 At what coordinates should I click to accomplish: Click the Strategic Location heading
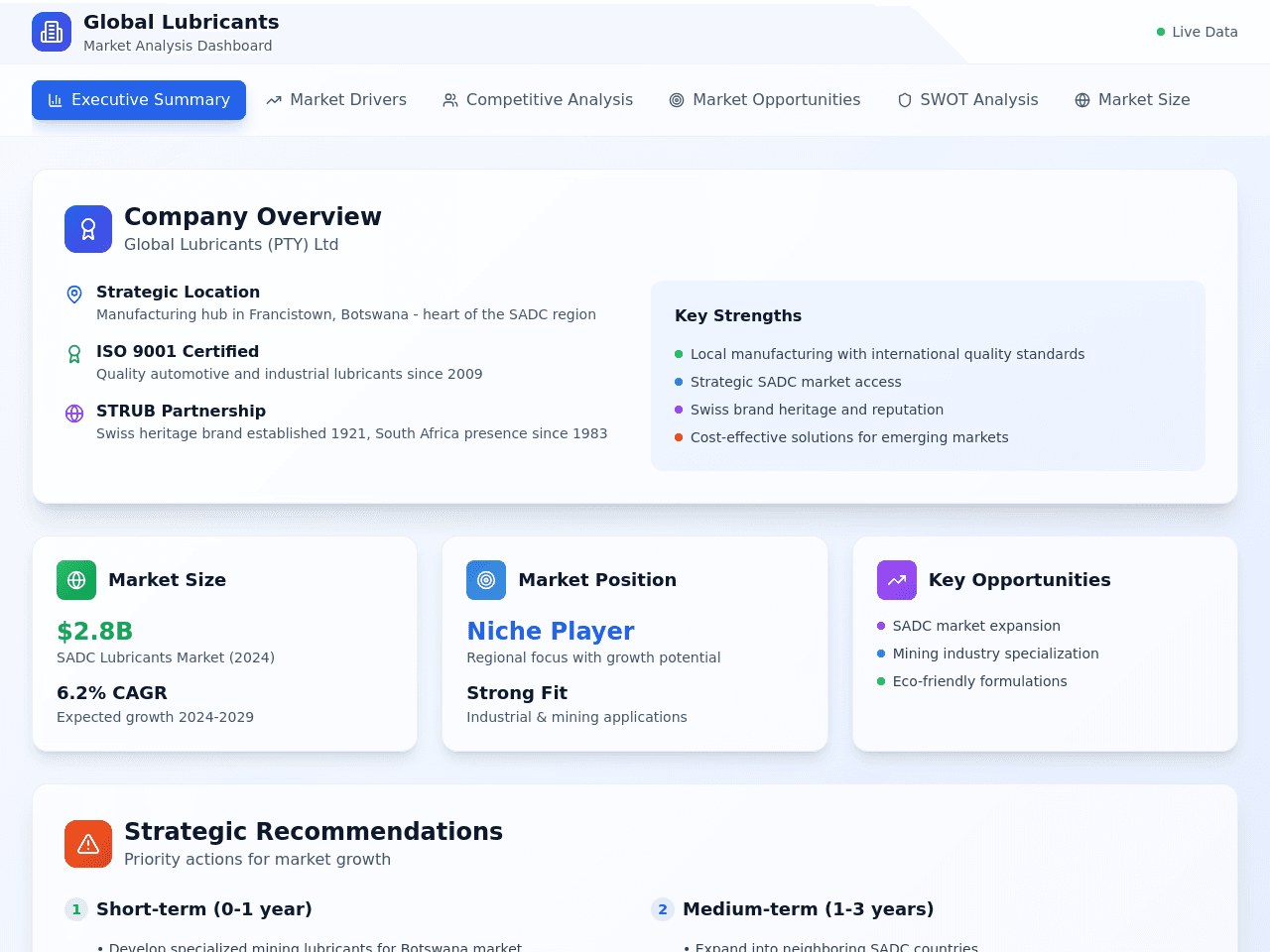[x=178, y=292]
